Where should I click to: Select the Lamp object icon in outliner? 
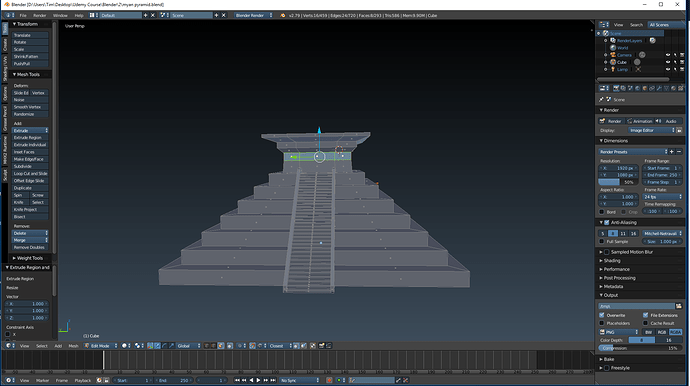click(613, 69)
